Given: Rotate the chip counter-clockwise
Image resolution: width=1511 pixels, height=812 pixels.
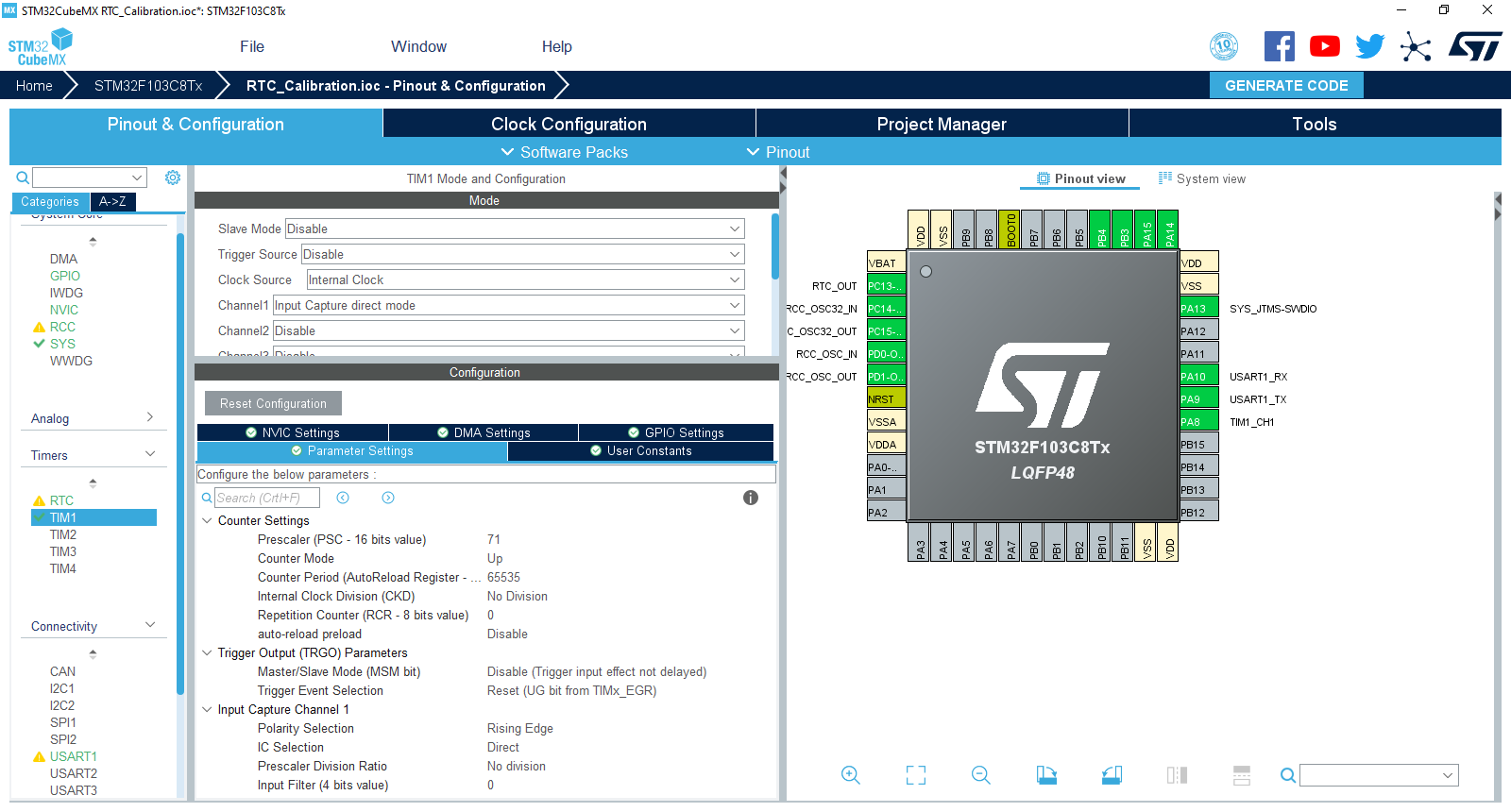Looking at the screenshot, I should 1112,775.
